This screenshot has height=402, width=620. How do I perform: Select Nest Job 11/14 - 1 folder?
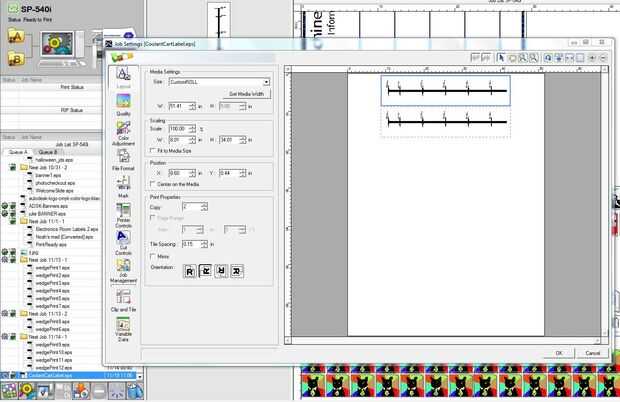point(48,337)
